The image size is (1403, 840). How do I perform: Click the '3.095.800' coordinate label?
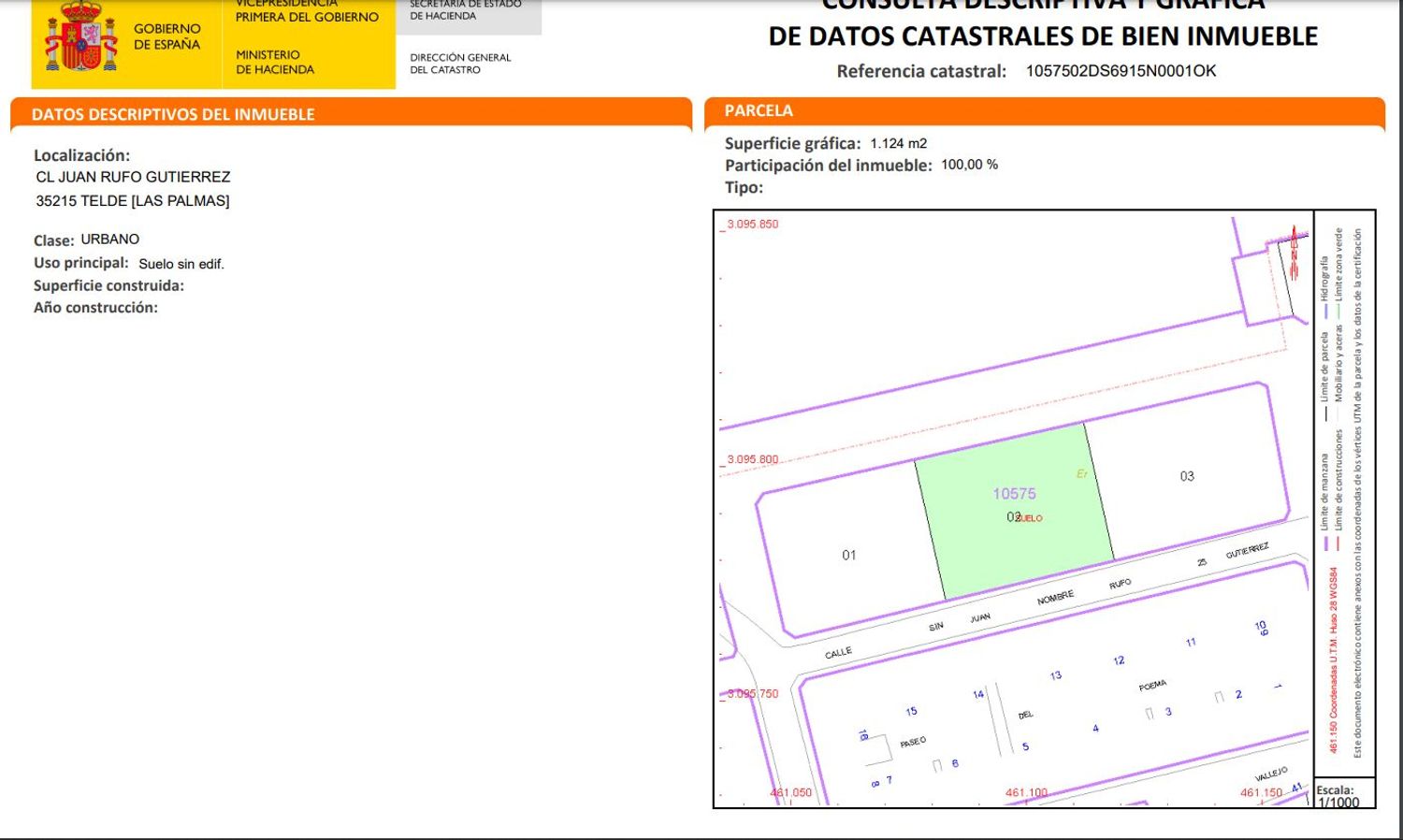click(x=753, y=459)
